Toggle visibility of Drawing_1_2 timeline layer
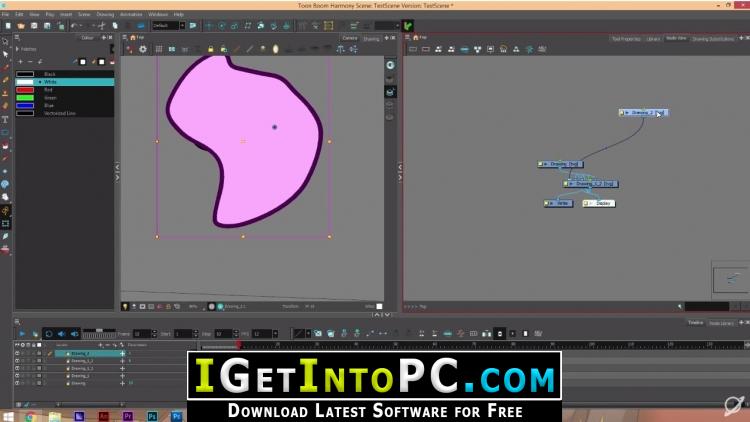This screenshot has height=422, width=750. coord(17,361)
